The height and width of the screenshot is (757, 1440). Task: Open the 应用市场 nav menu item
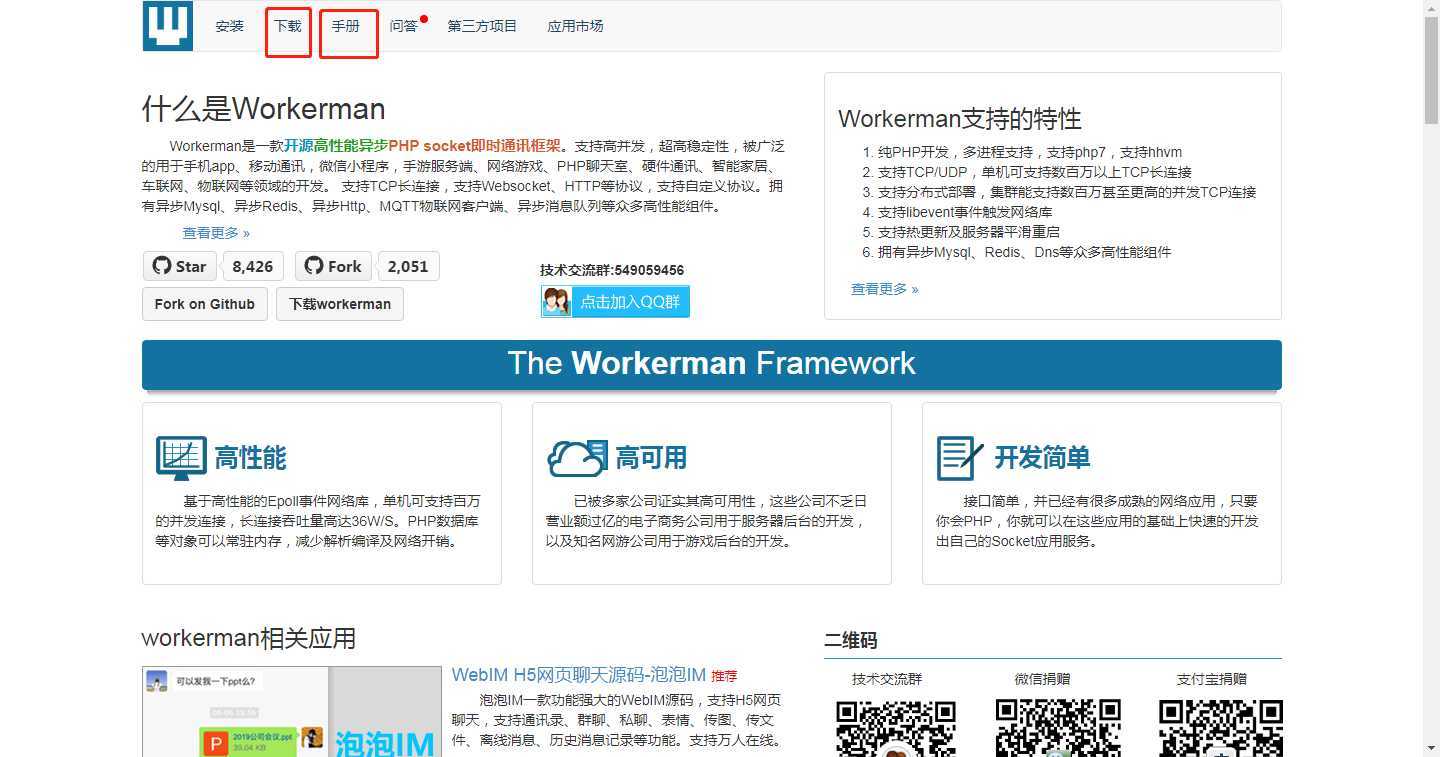coord(575,26)
